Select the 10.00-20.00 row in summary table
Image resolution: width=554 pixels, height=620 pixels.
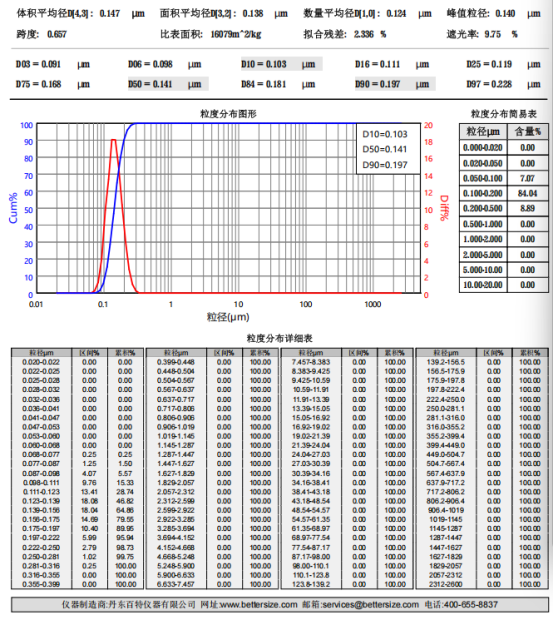[504, 285]
